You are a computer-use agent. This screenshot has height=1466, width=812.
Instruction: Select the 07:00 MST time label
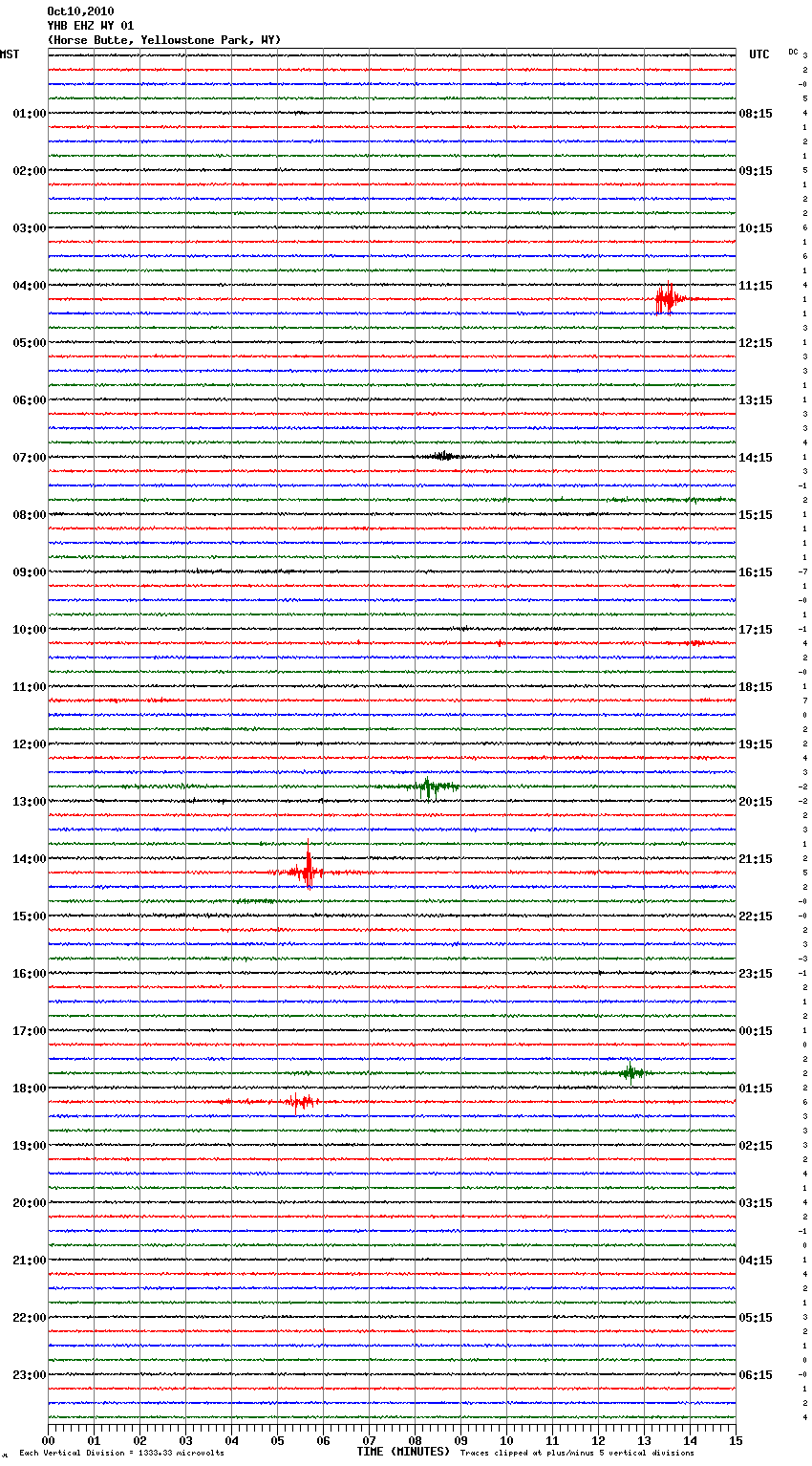pyautogui.click(x=30, y=458)
